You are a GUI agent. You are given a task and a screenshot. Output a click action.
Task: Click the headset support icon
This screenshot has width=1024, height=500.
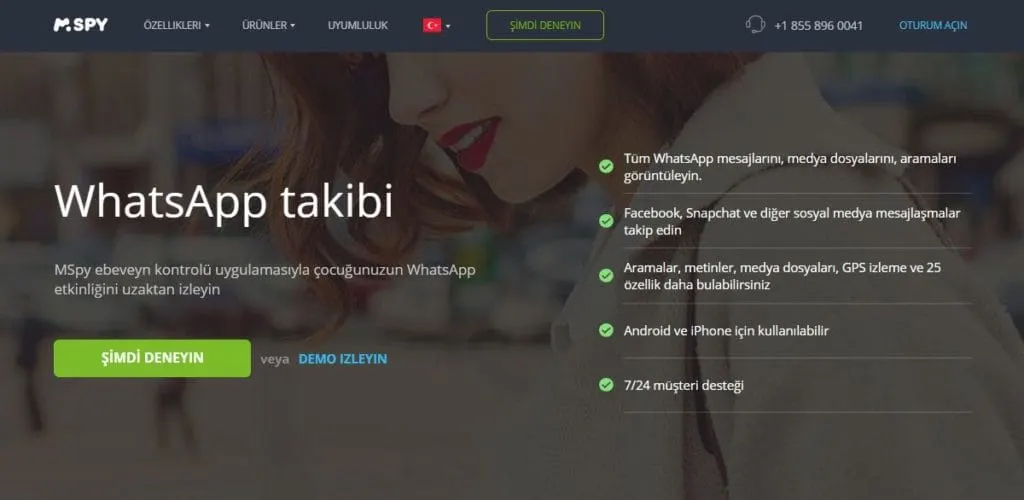click(x=754, y=25)
